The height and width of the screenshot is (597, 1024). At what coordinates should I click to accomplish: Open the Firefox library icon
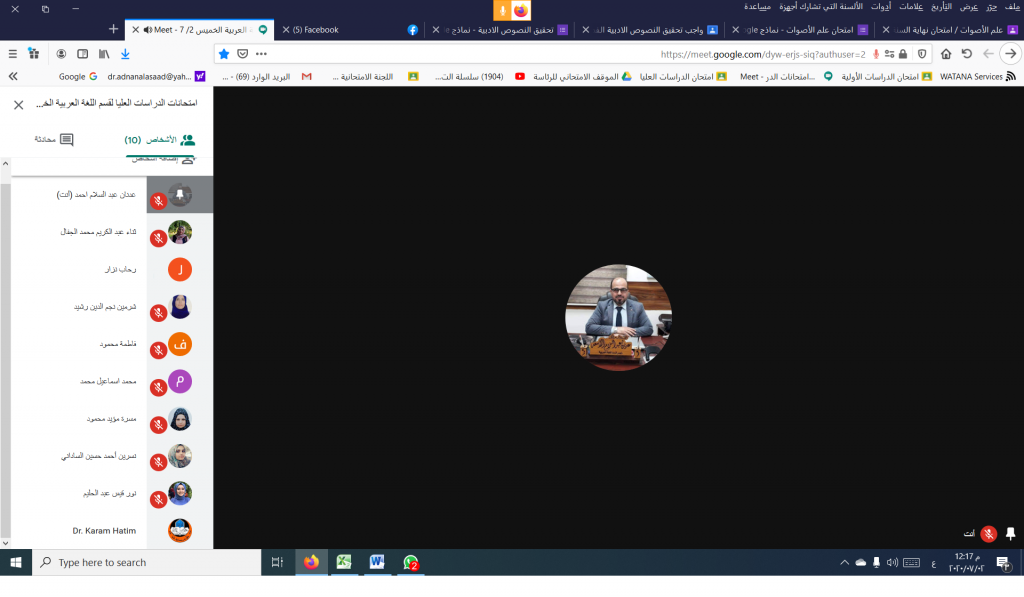pos(103,53)
